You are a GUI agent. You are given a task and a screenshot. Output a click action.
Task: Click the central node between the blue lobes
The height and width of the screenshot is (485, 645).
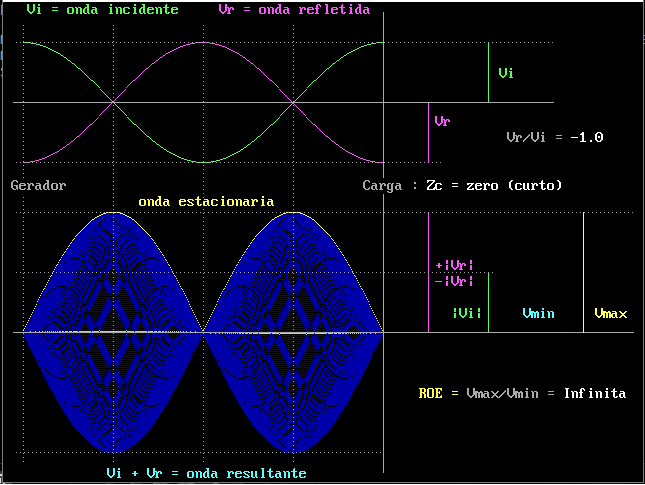coord(203,332)
